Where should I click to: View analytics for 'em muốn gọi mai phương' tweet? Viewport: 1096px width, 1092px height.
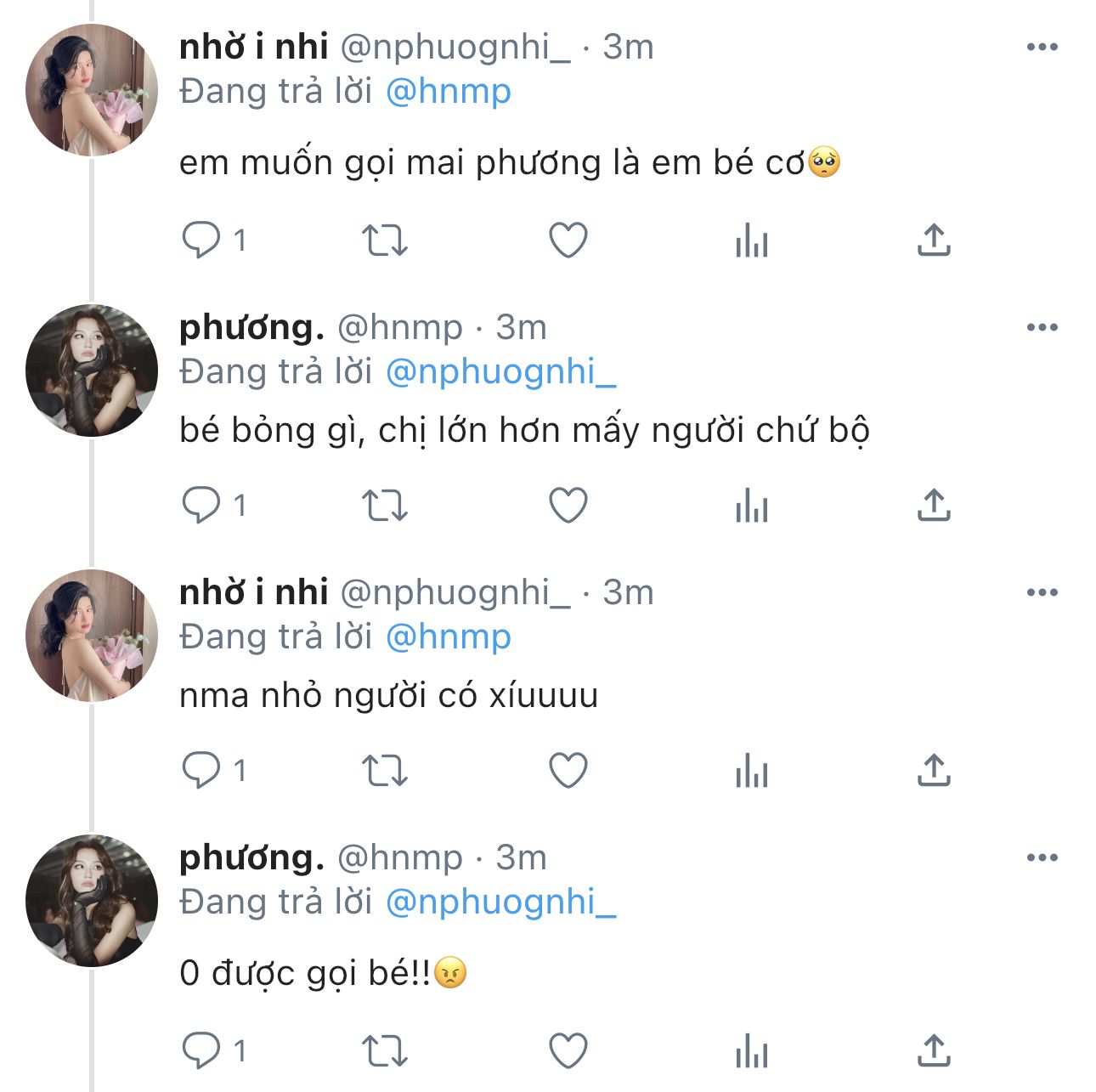tap(751, 240)
